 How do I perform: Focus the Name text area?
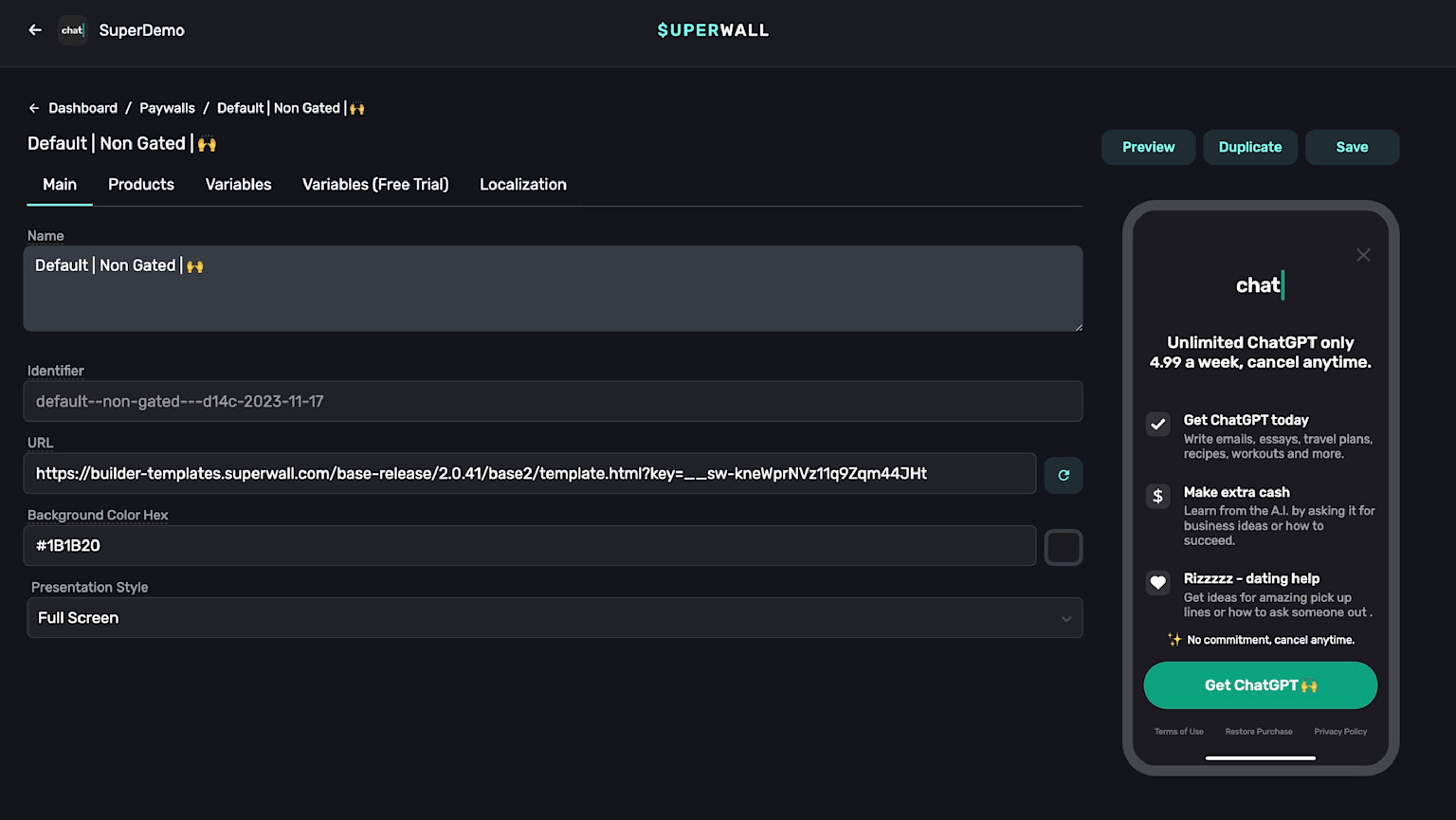click(x=554, y=289)
